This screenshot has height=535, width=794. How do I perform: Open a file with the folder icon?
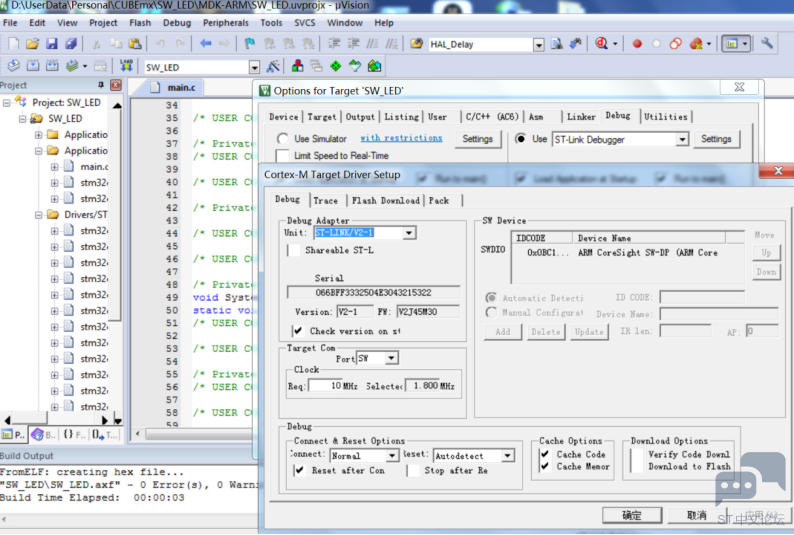pyautogui.click(x=32, y=44)
